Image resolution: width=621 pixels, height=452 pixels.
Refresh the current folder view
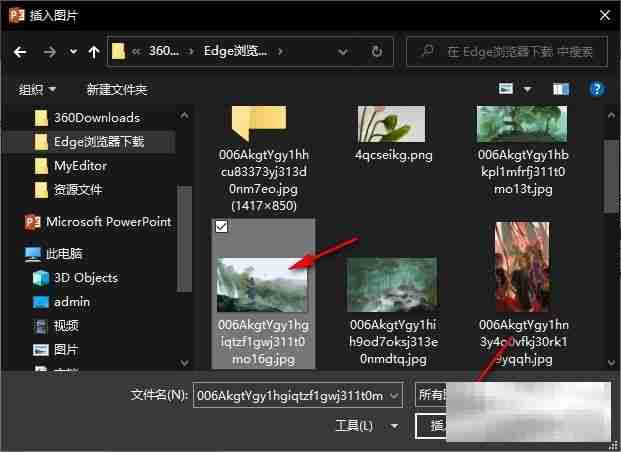click(x=376, y=51)
